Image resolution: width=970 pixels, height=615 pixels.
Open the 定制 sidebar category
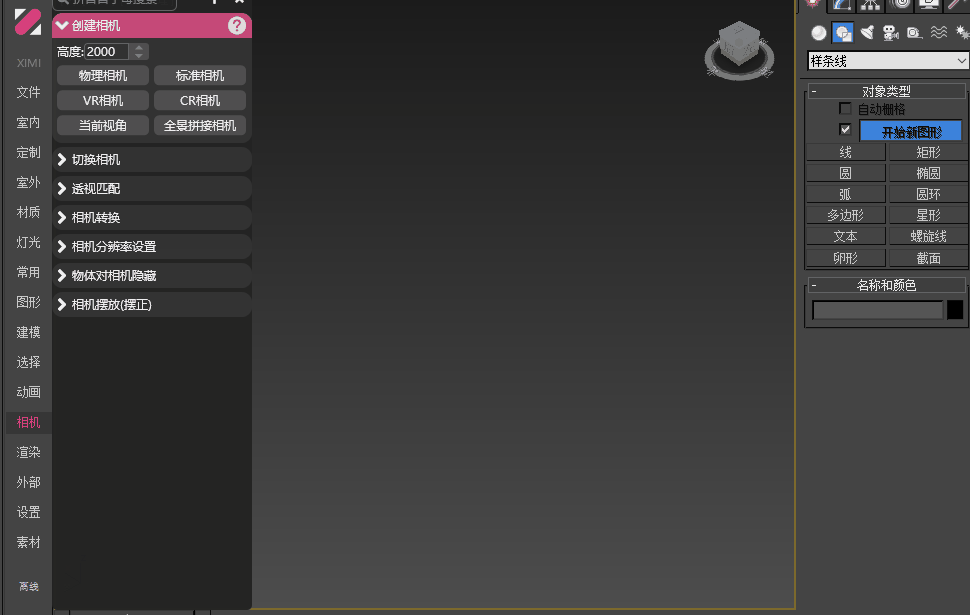(28, 152)
